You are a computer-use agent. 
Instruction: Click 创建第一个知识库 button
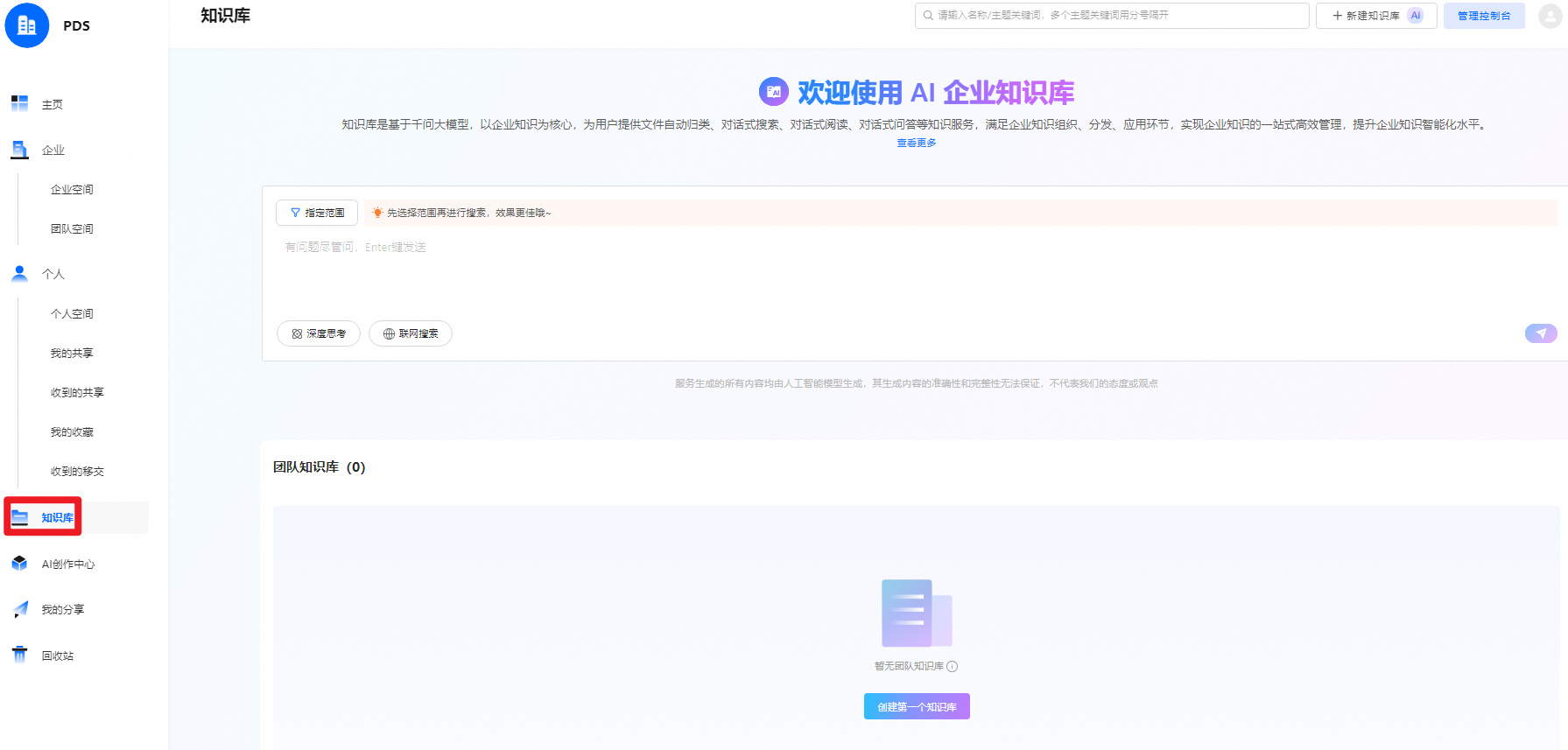coord(917,706)
